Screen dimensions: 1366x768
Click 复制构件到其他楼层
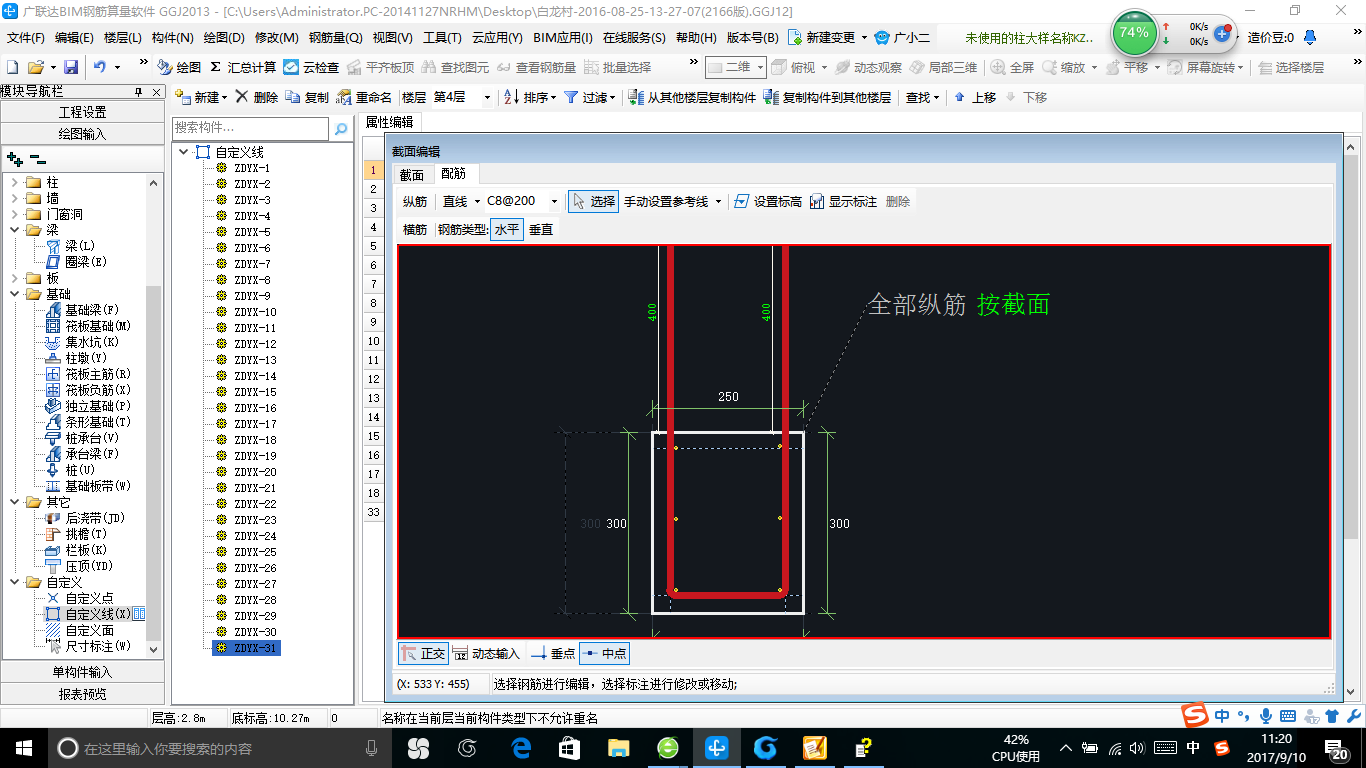click(827, 97)
